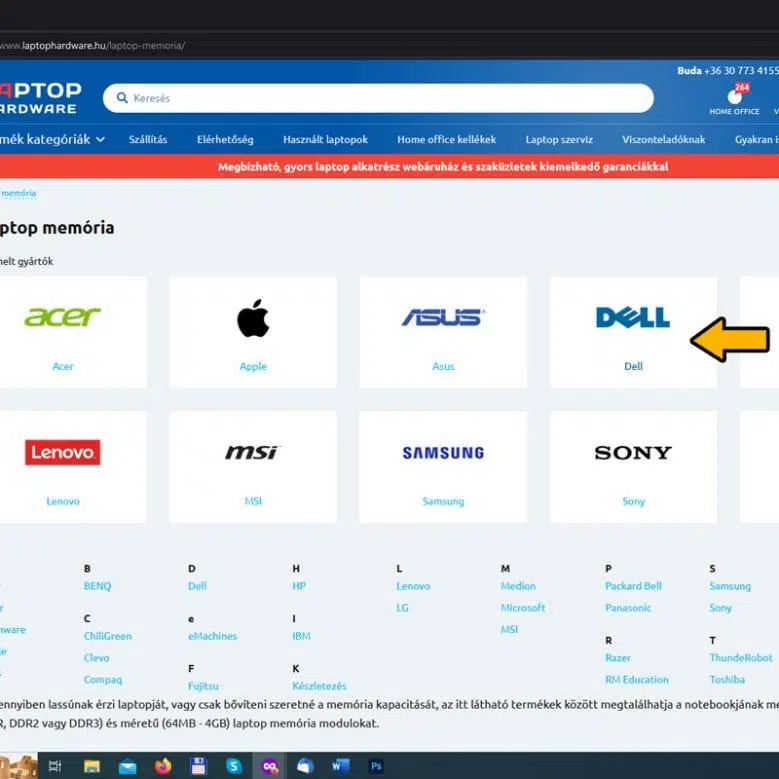Viewport: 779px width, 779px height.
Task: Click the 'Laptop memória' page heading
Action: (x=57, y=228)
